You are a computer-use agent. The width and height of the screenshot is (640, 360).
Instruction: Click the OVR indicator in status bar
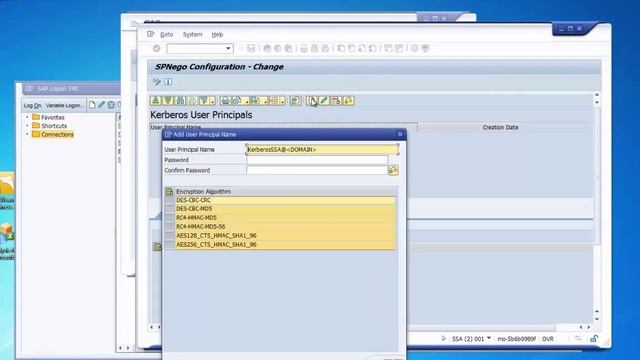tap(547, 339)
